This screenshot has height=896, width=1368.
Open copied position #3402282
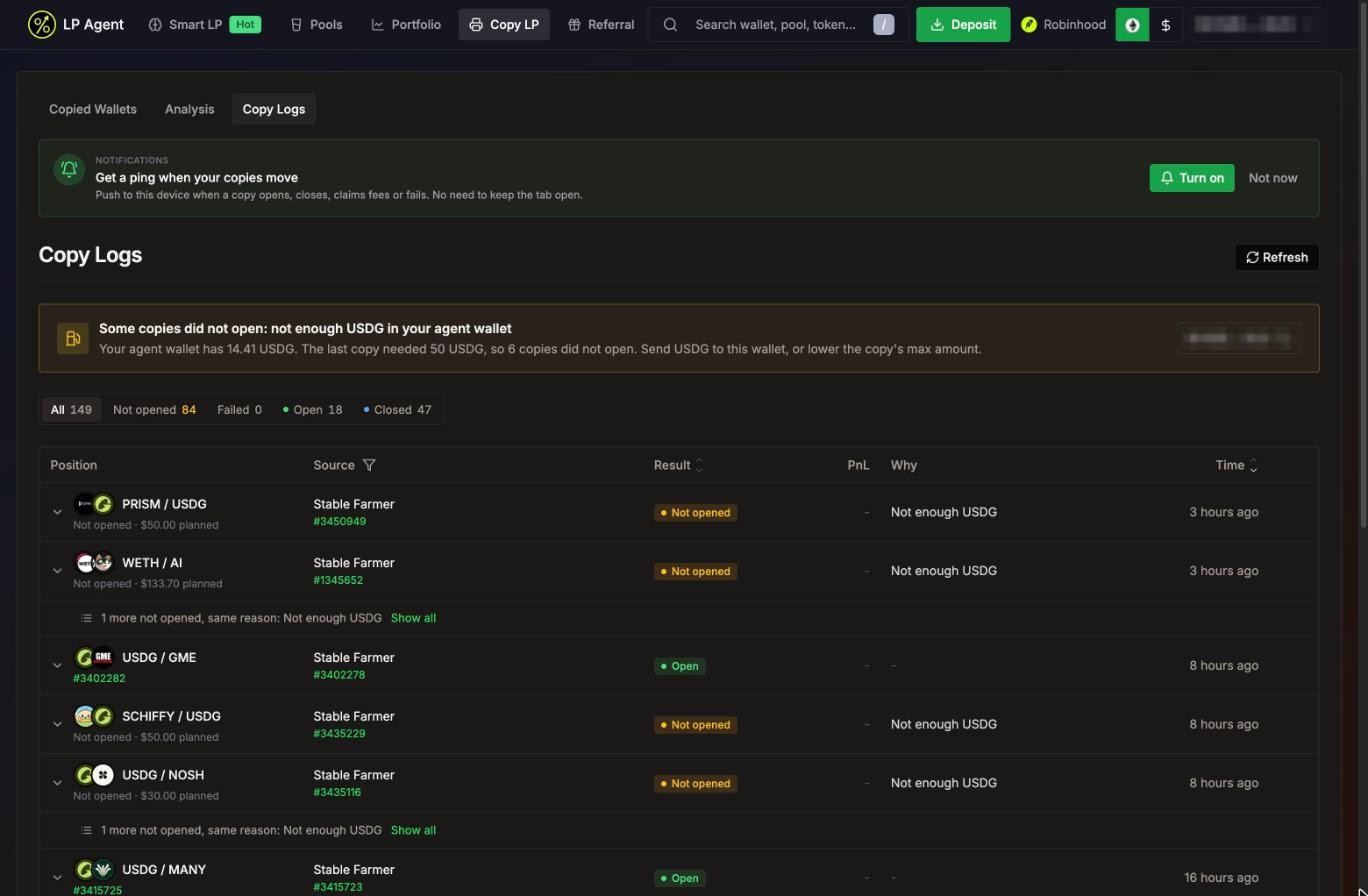99,678
